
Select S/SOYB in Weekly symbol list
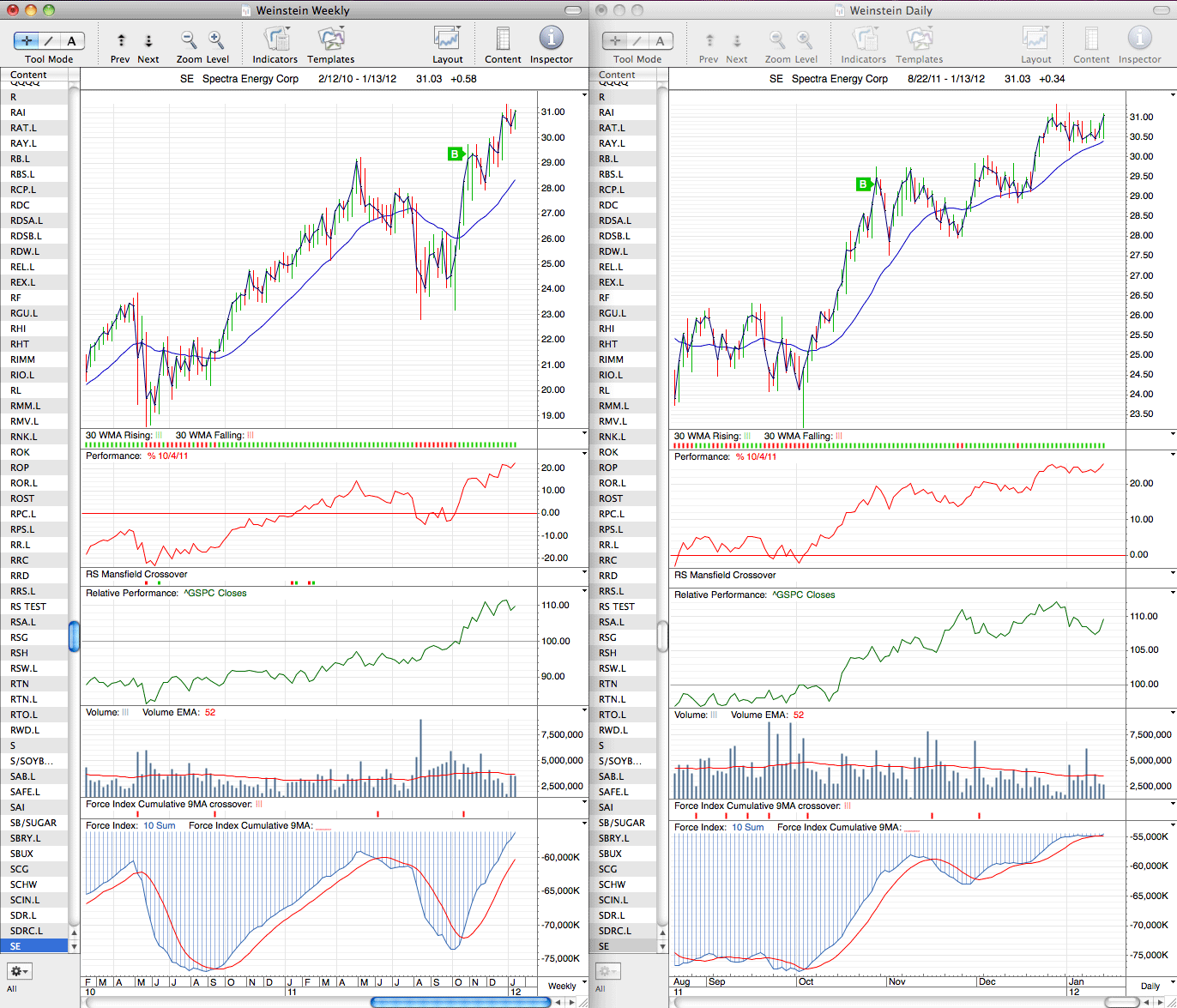coord(34,761)
